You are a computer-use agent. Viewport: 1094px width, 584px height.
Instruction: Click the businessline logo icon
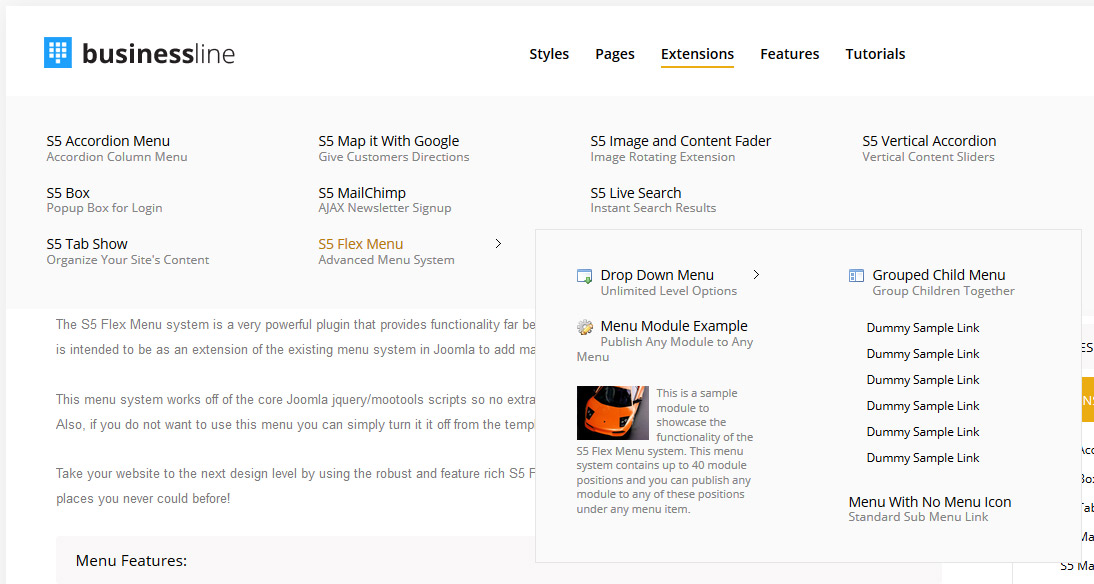(x=58, y=53)
